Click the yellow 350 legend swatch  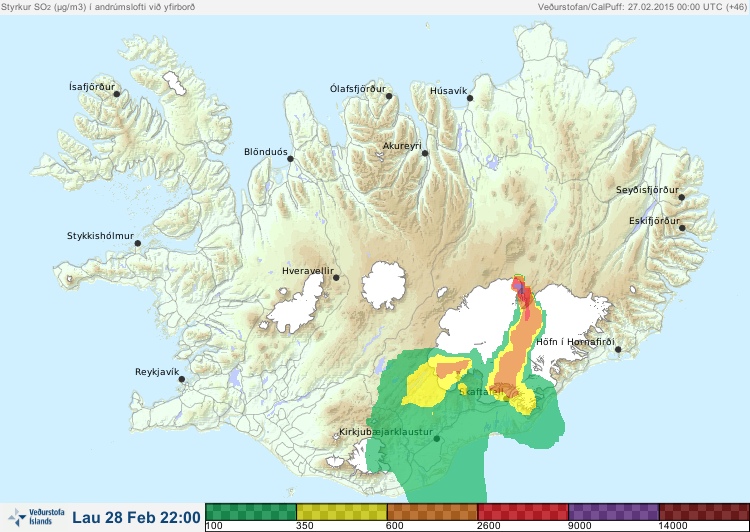point(342,512)
